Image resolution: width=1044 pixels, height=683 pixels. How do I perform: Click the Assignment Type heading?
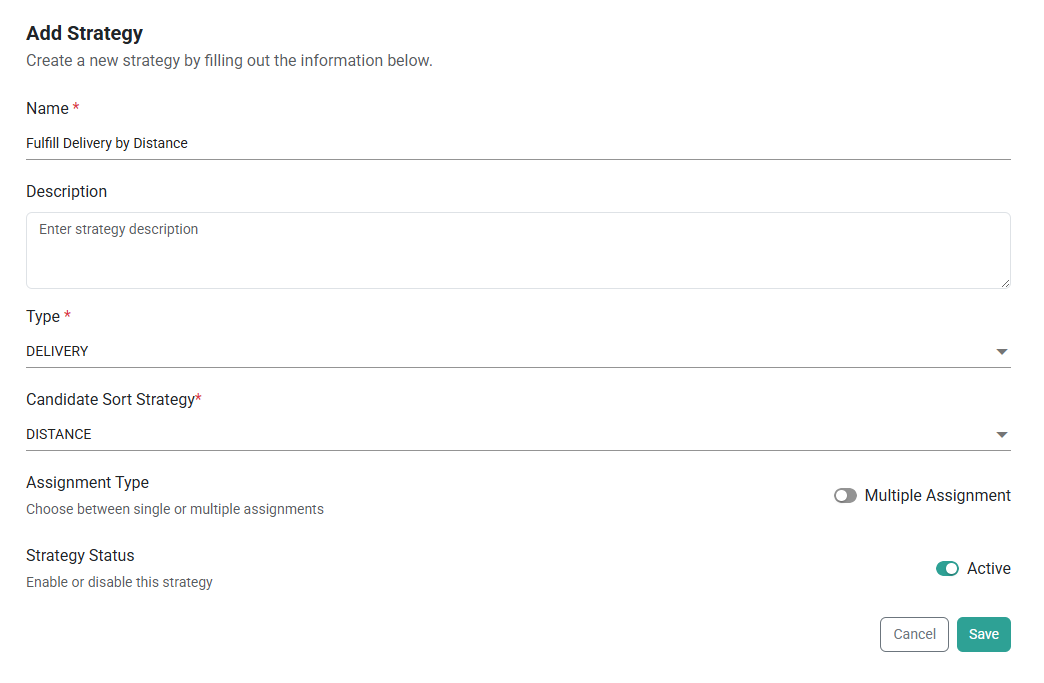[x=87, y=482]
